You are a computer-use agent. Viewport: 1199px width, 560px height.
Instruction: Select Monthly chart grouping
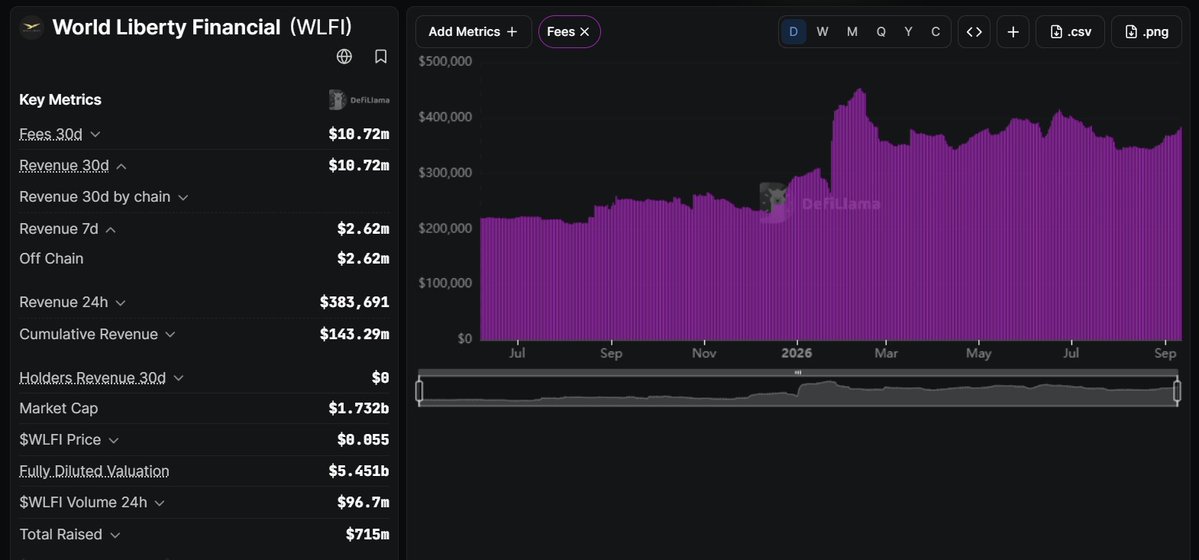pyautogui.click(x=852, y=32)
